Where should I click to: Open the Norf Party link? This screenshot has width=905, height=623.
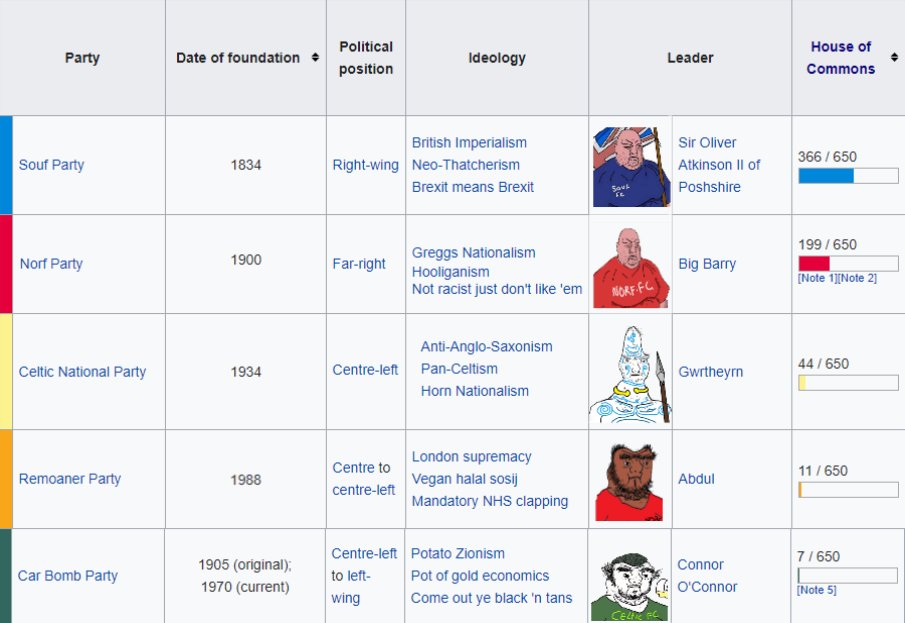tap(51, 264)
